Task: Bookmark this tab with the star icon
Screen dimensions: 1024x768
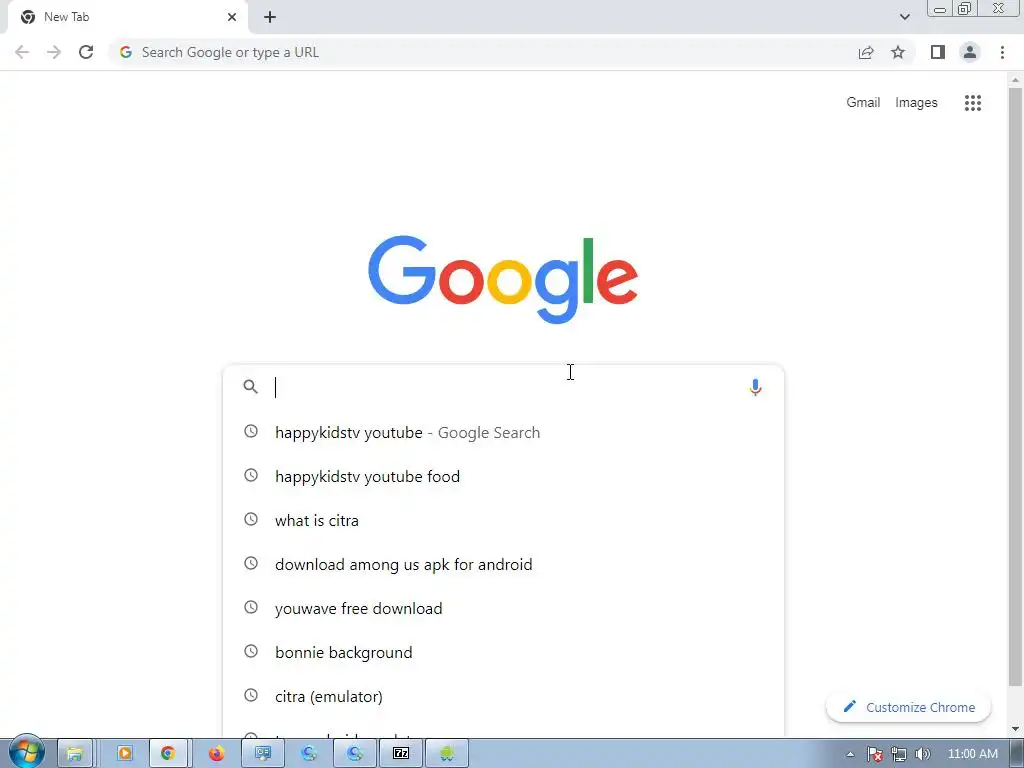Action: (898, 52)
